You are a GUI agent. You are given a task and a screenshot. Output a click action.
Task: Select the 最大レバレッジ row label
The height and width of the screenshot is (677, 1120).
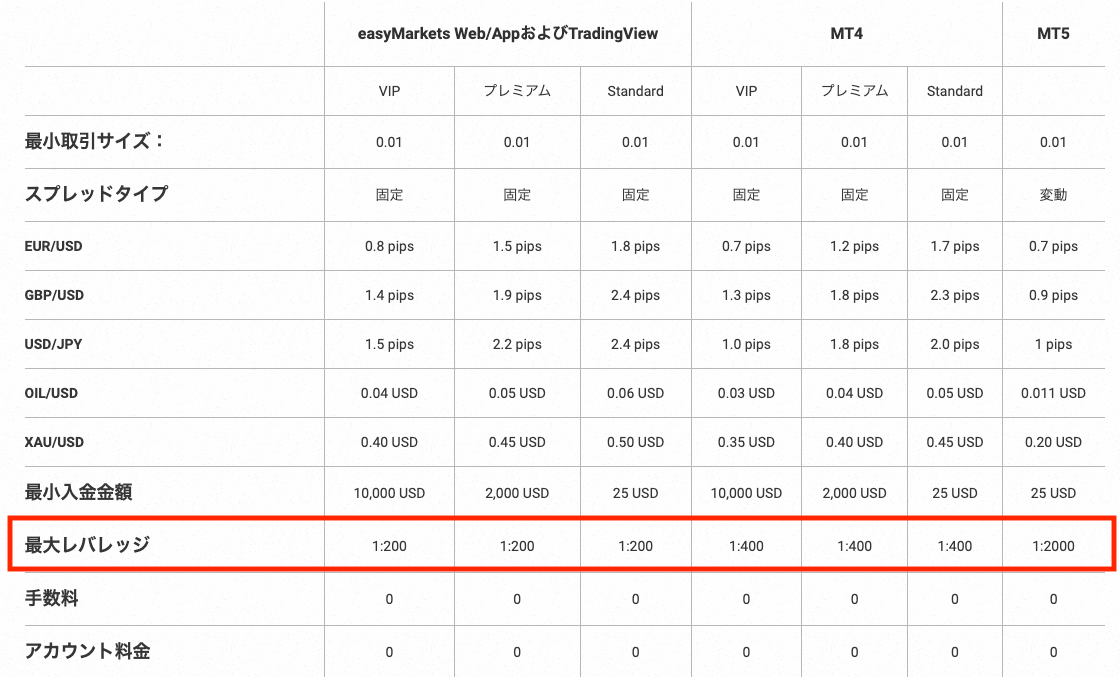tap(87, 545)
